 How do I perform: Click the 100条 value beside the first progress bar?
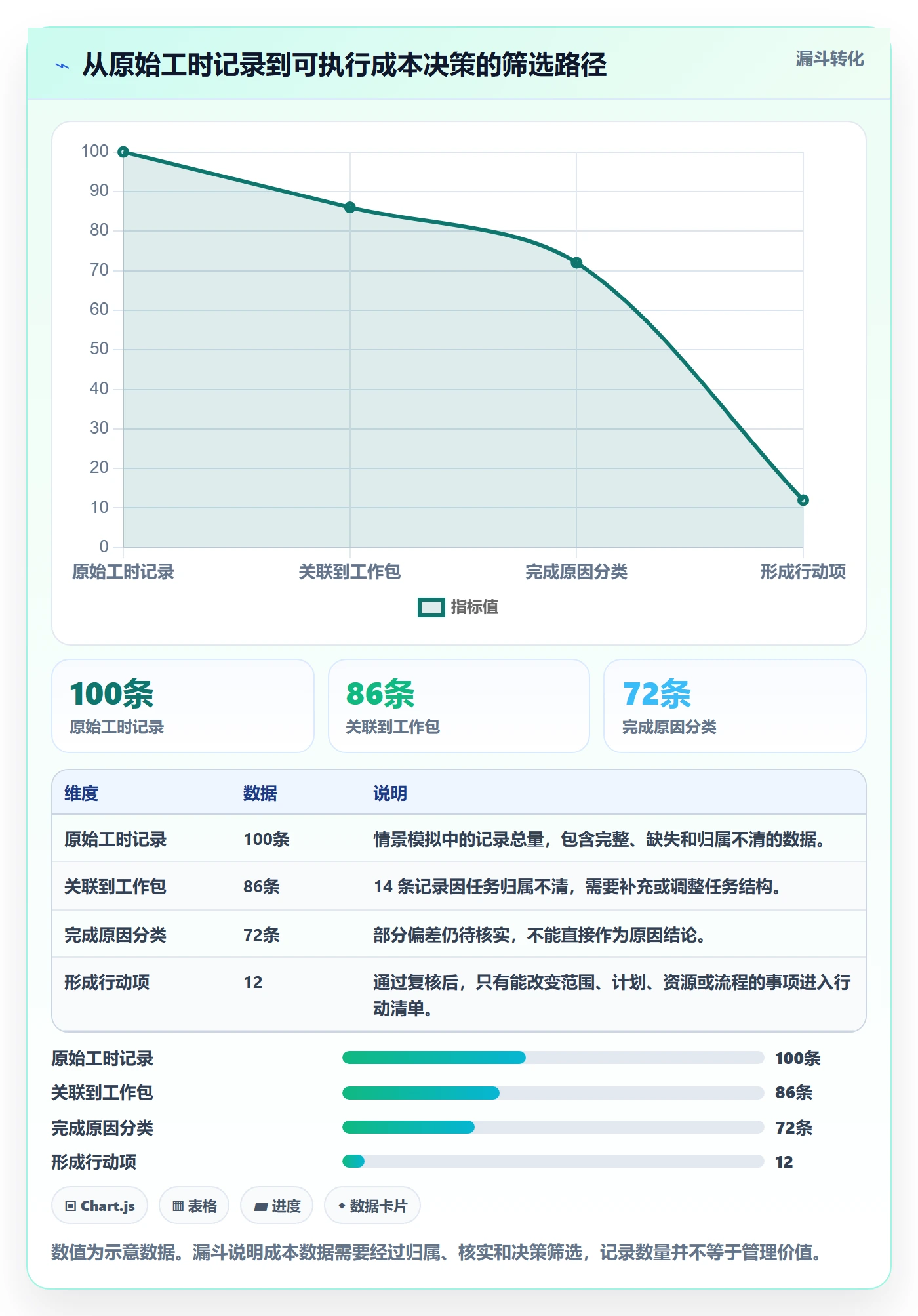[797, 1058]
